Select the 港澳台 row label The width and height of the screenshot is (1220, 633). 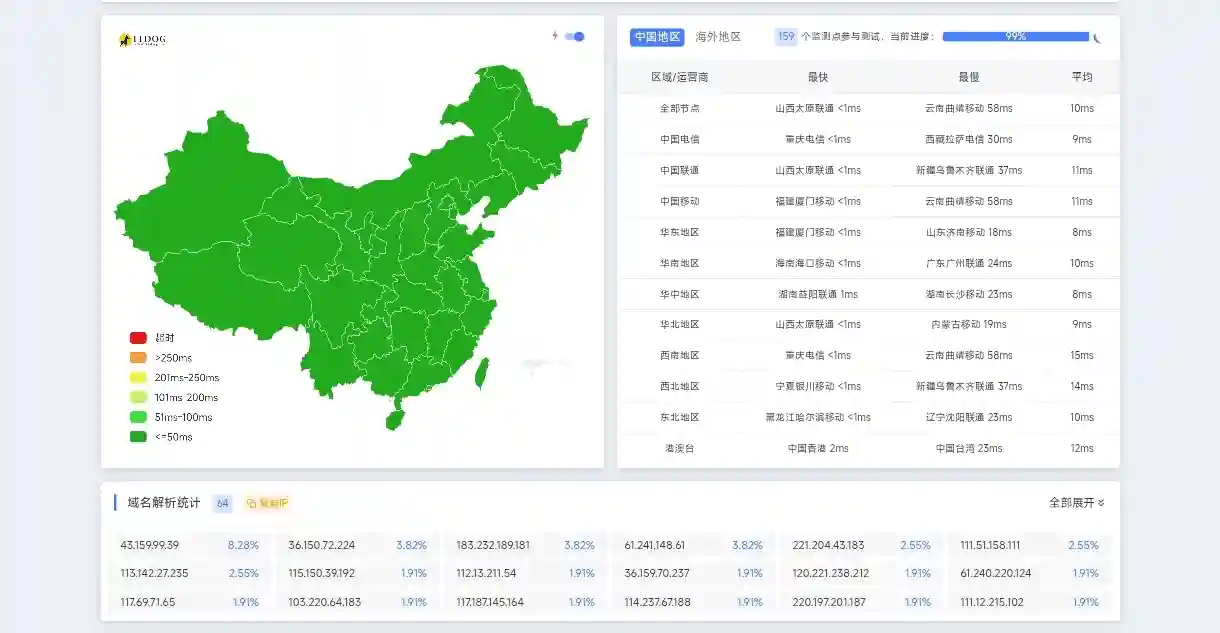pos(679,448)
